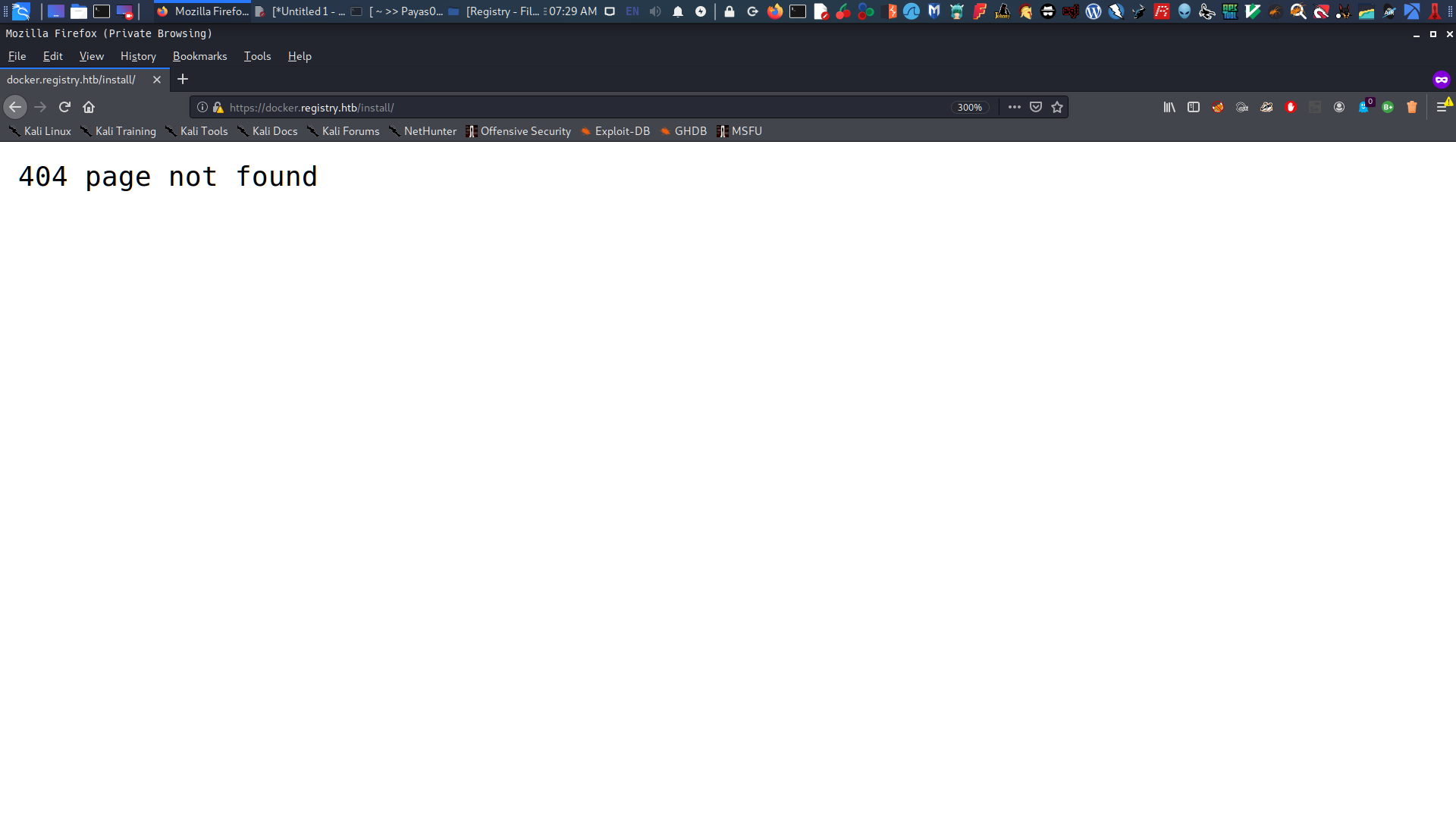
Task: Open a new tab with plus button
Action: coord(183,79)
